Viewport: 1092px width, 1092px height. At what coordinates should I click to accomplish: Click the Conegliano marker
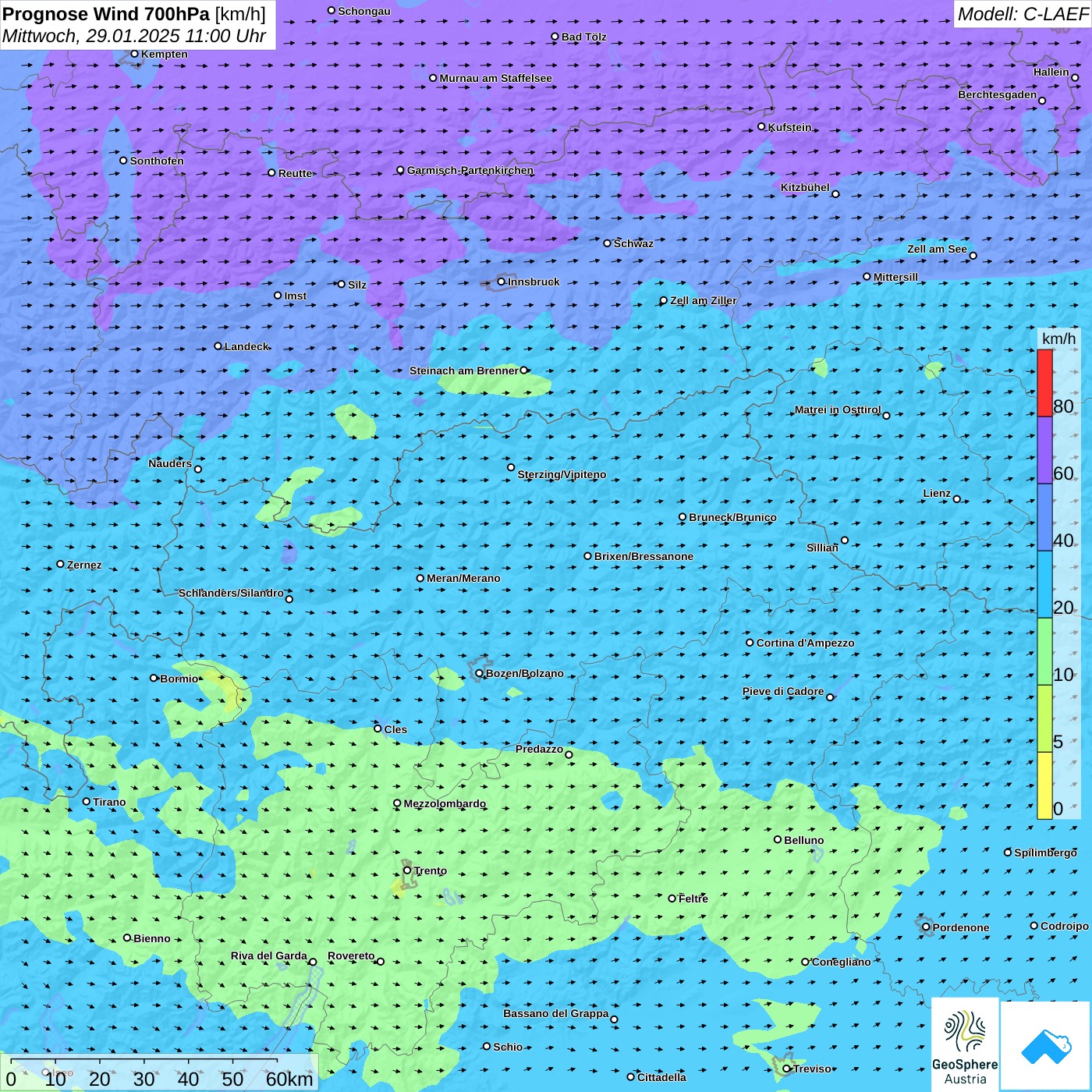806,962
